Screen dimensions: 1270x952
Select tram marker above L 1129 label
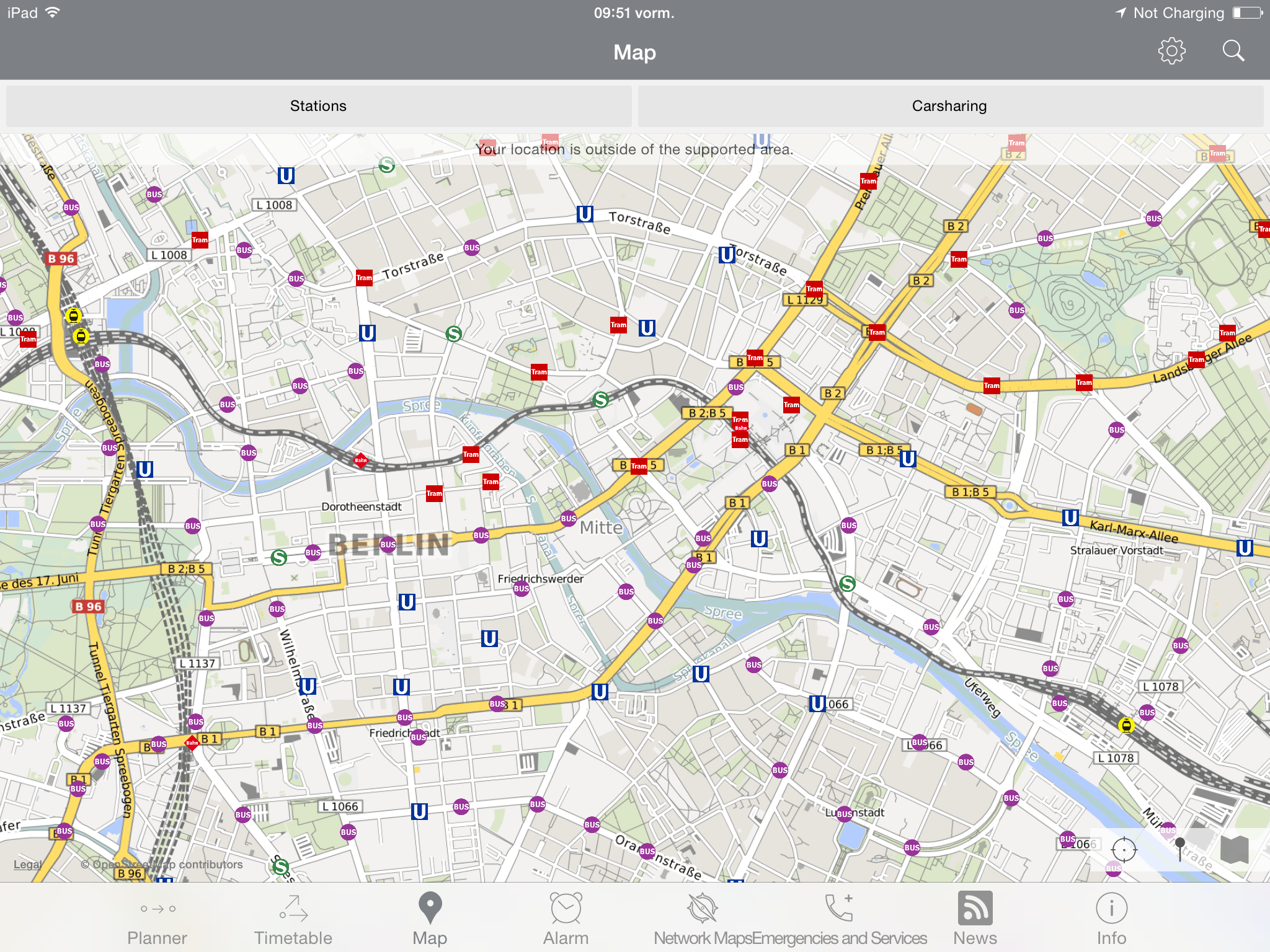(x=814, y=288)
